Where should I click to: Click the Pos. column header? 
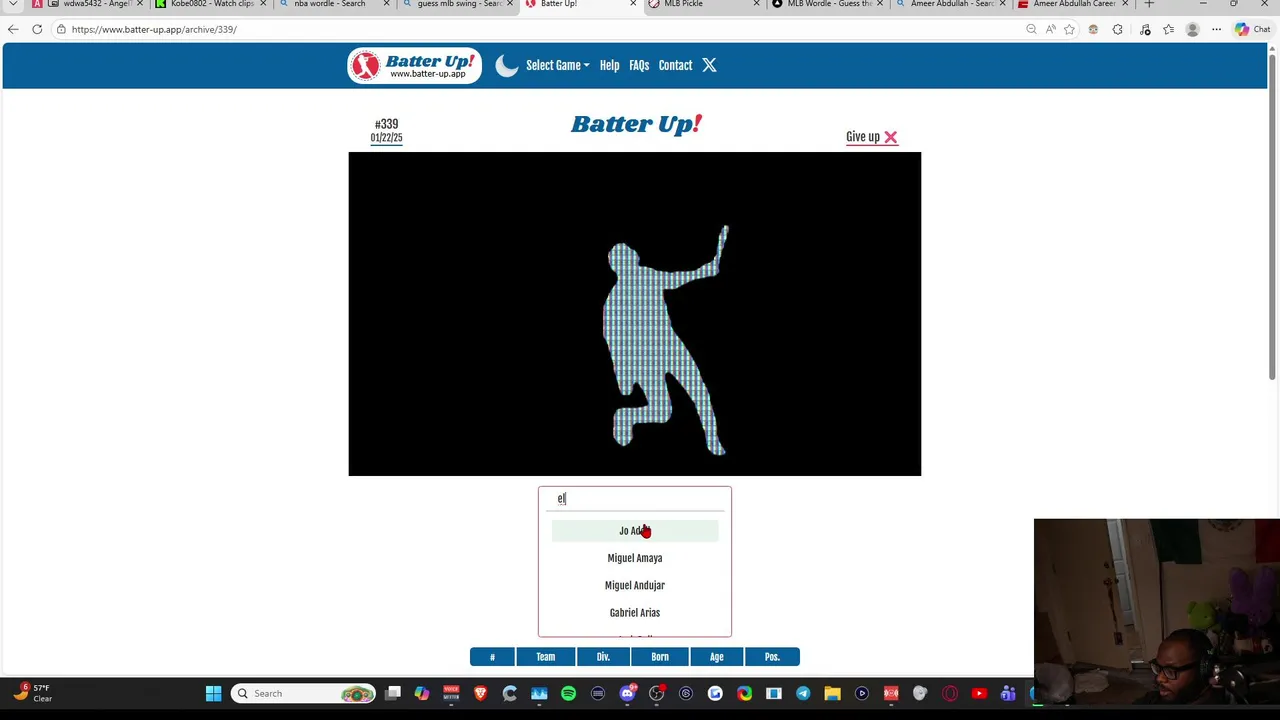click(772, 657)
